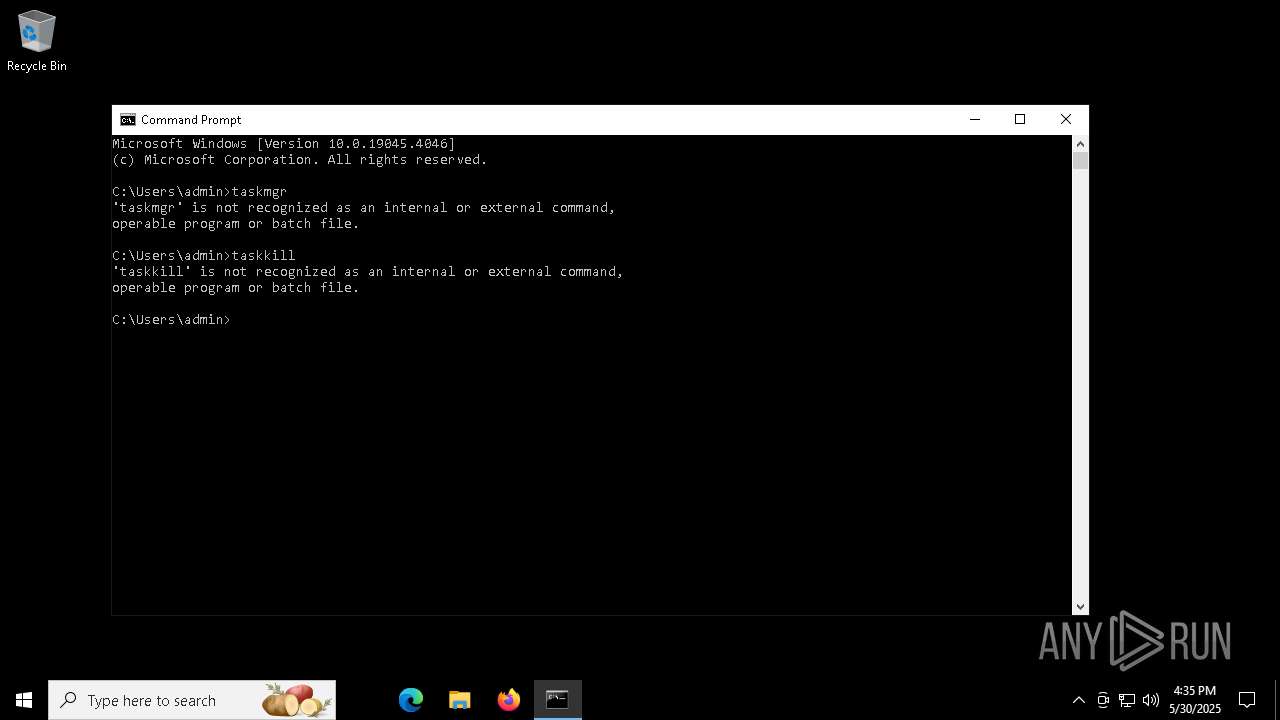This screenshot has height=720, width=1280.
Task: Click the last empty 'C:\Users\admin>' prompt
Action: 172,320
